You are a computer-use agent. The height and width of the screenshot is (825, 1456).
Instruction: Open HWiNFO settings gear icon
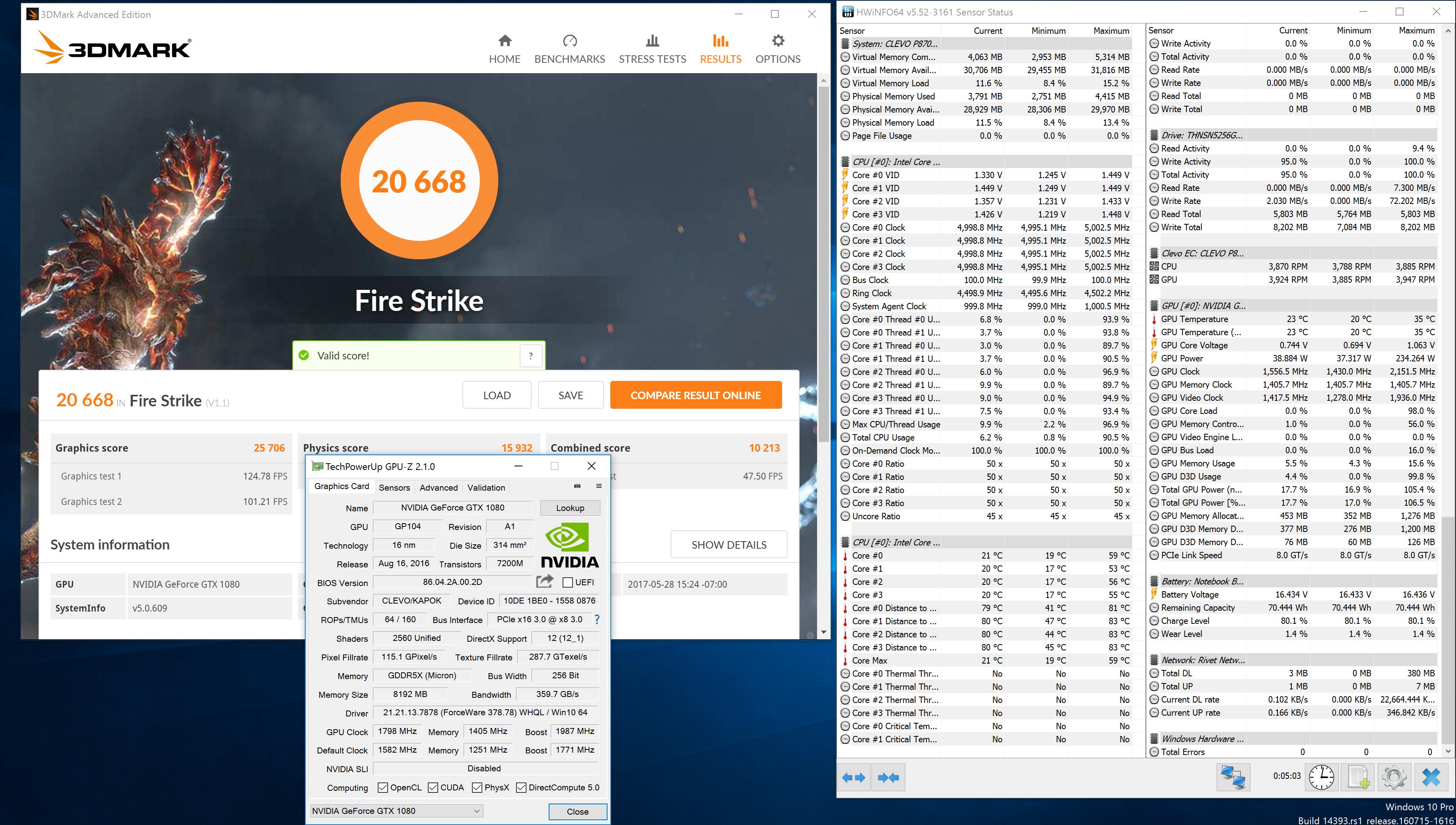(x=1394, y=777)
